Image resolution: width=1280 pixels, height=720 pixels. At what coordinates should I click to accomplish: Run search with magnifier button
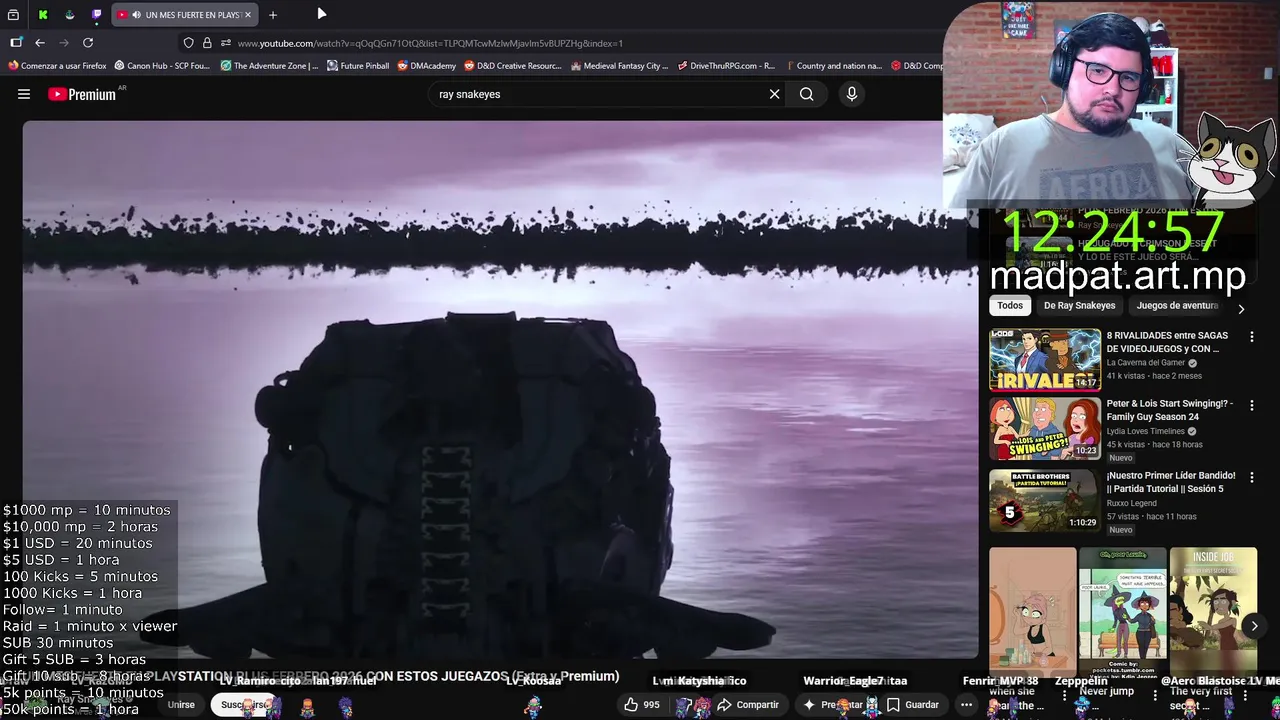tap(806, 94)
